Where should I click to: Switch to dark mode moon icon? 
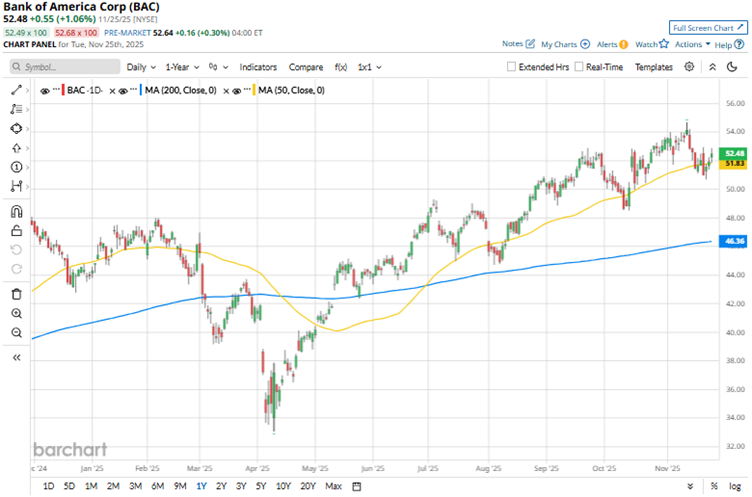tap(714, 67)
